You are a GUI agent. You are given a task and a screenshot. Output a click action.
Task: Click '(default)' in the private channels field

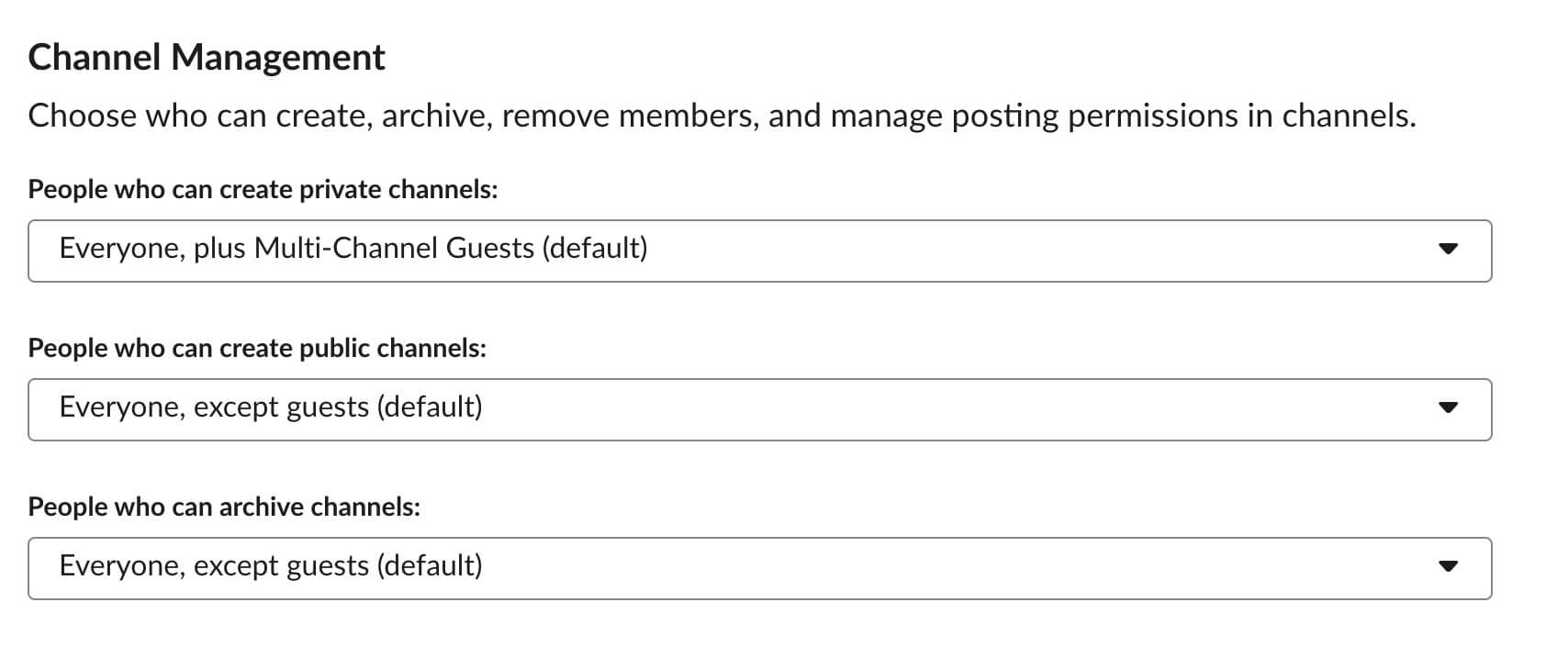[595, 248]
